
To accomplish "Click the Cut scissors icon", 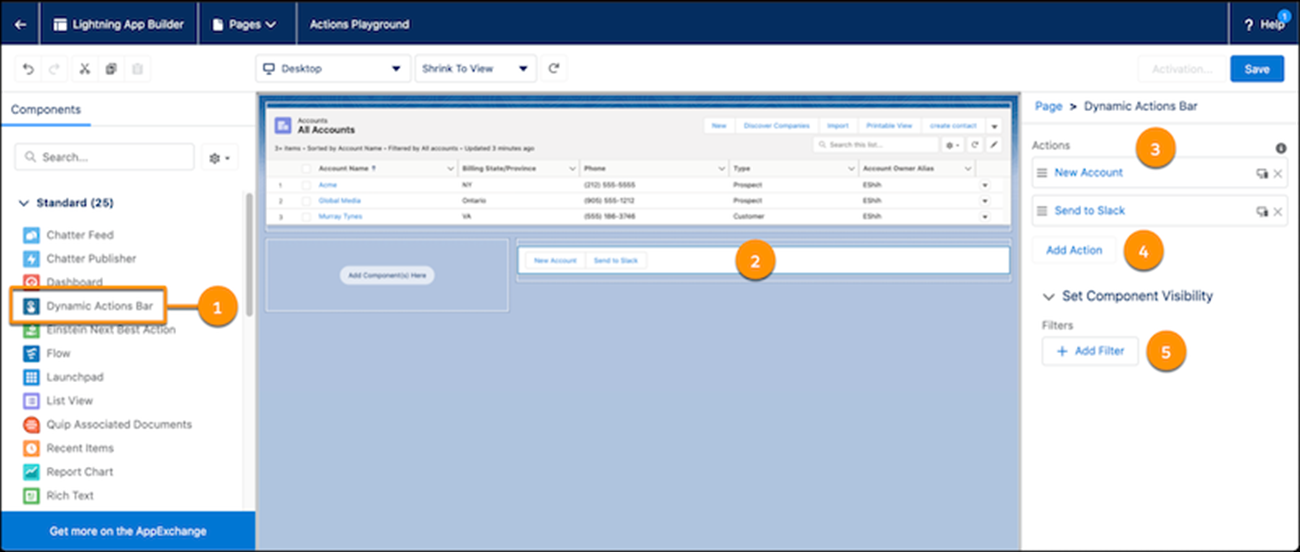I will pos(84,69).
